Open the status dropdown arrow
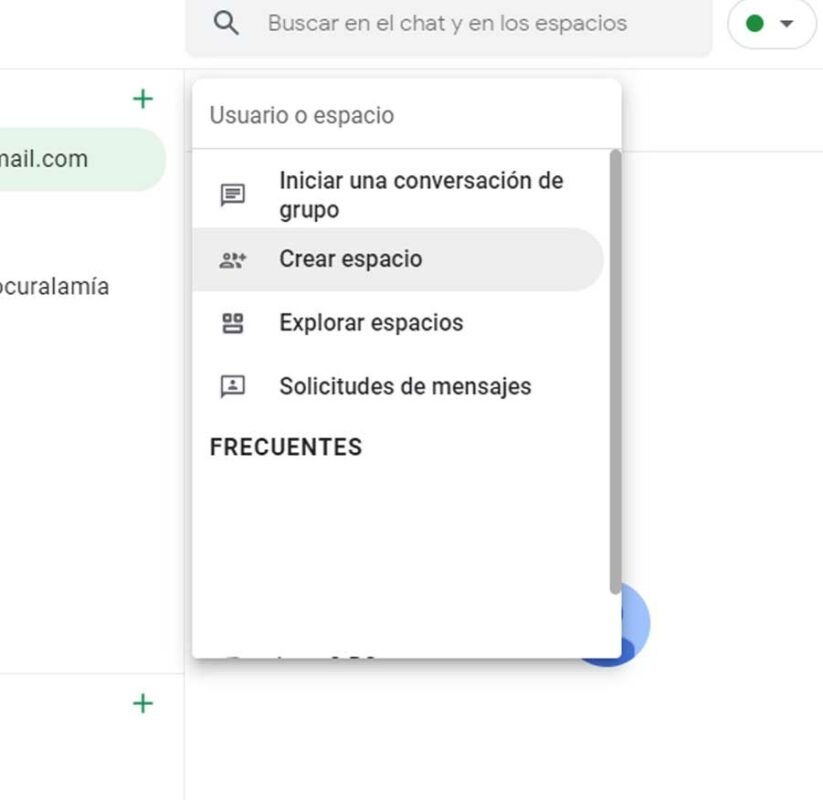823x800 pixels. (786, 24)
